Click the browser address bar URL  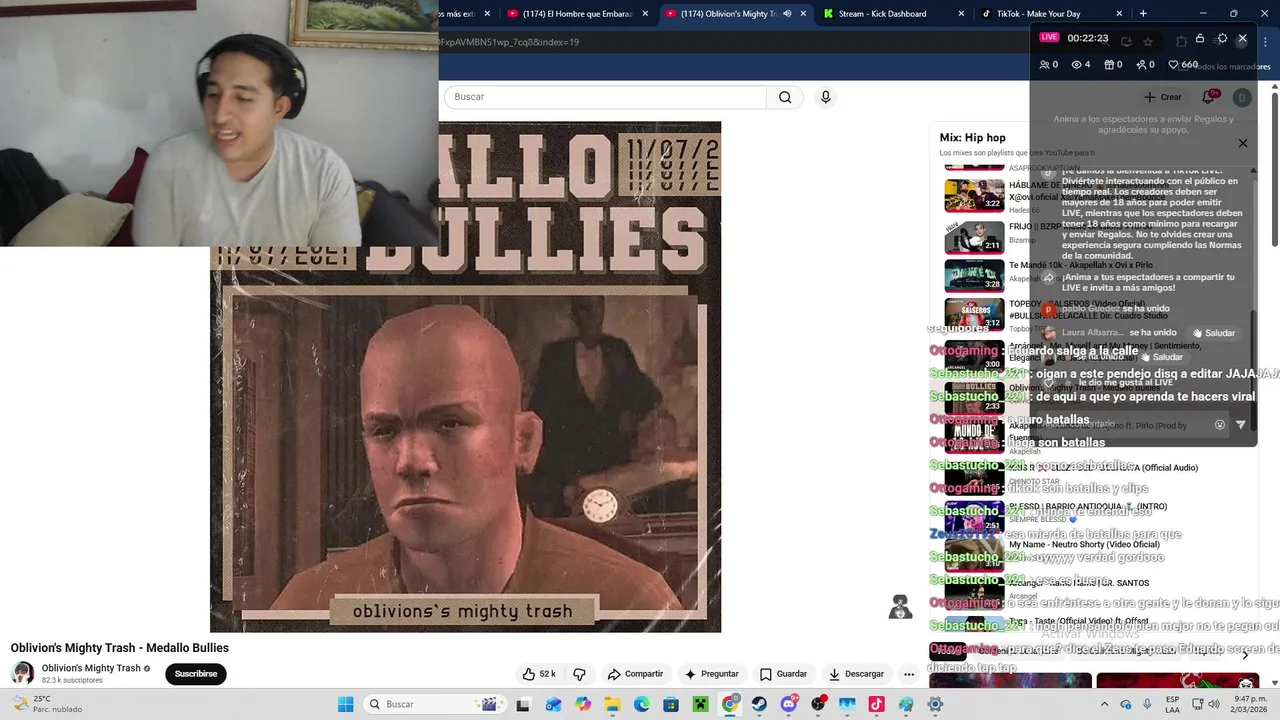(x=509, y=42)
